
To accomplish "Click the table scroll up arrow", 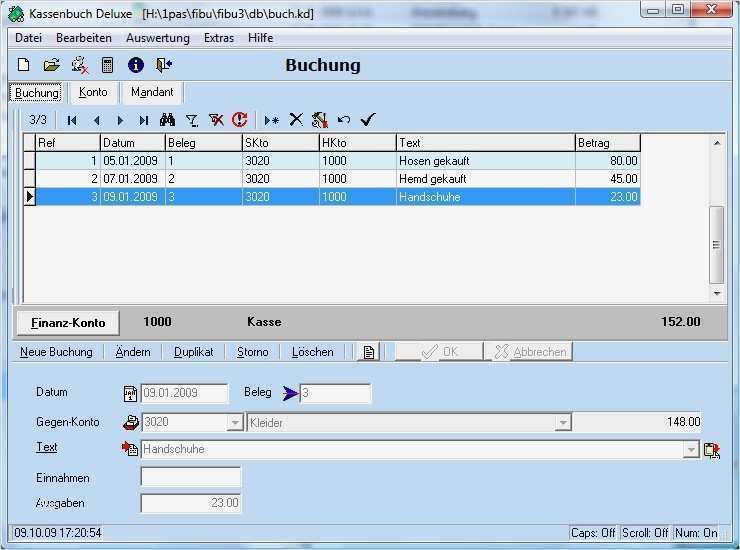I will [716, 143].
